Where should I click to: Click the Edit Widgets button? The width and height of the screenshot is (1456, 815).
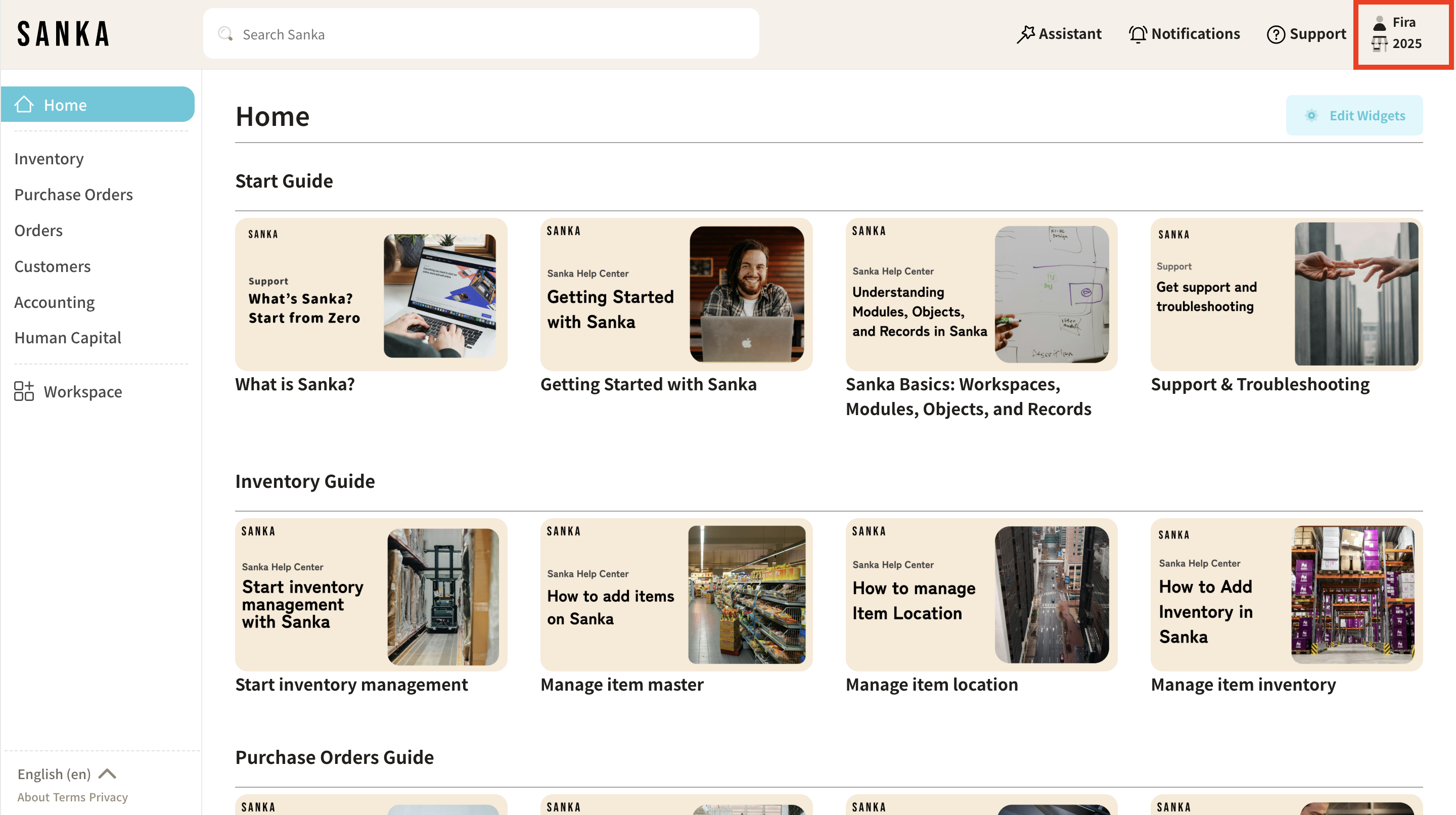click(1354, 115)
